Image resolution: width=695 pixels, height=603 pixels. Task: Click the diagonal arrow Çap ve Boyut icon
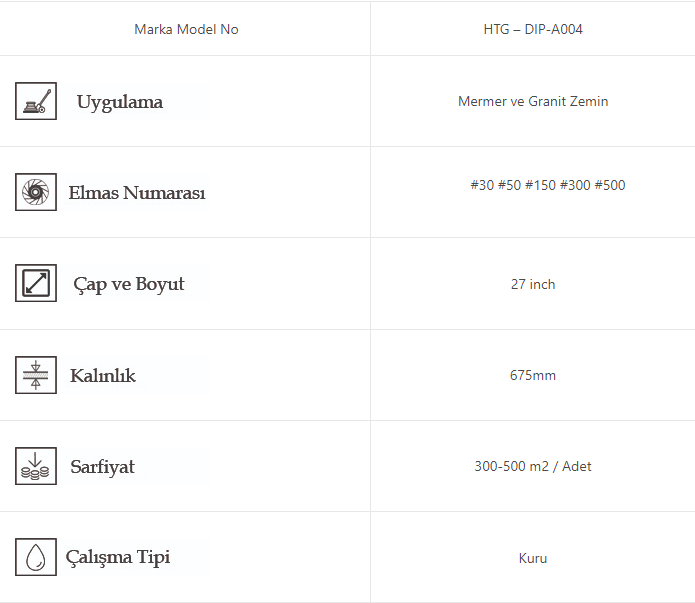(x=35, y=283)
